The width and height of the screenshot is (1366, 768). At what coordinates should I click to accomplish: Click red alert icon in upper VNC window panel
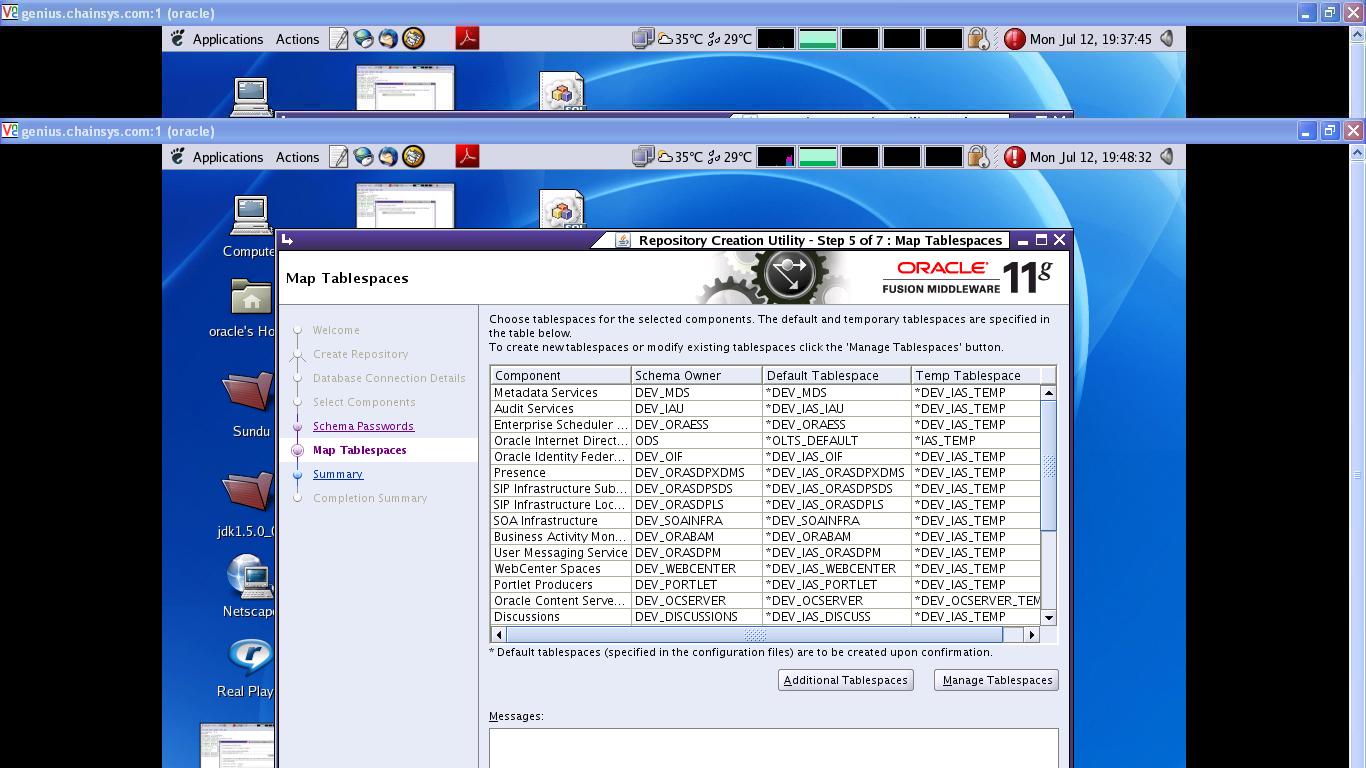tap(1014, 39)
